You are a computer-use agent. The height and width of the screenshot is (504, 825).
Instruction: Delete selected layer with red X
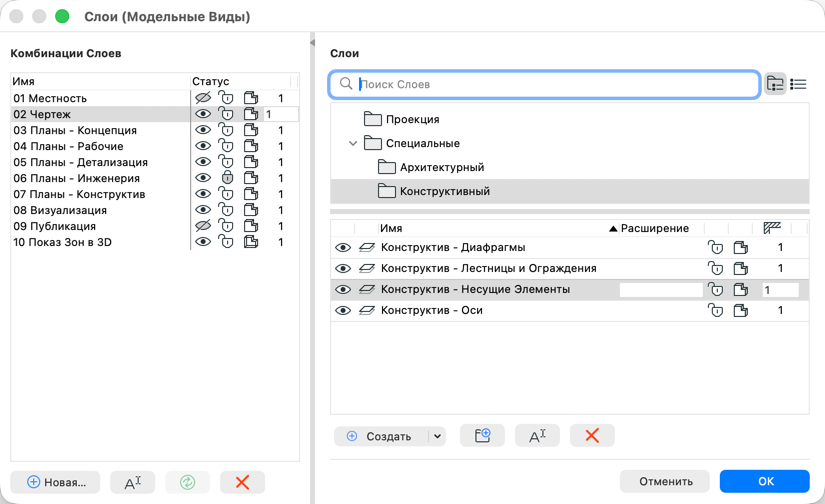tap(592, 436)
